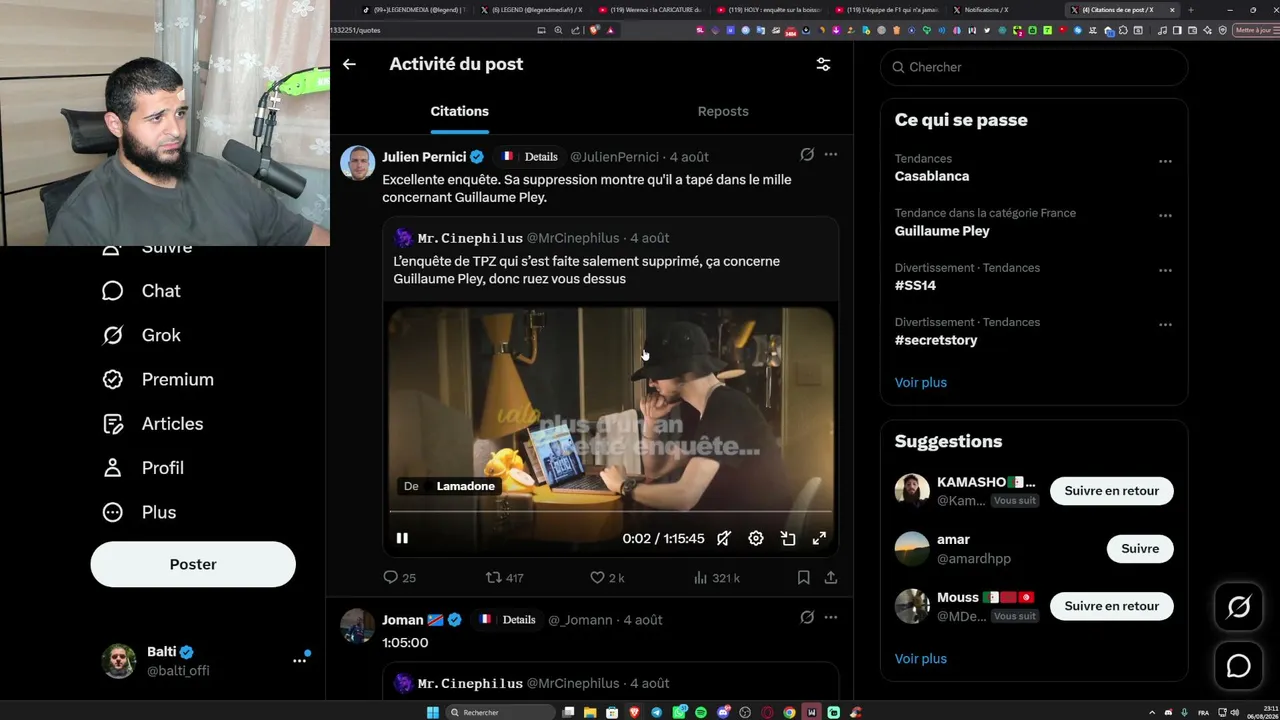Switch to the Reposts tab
This screenshot has width=1280, height=720.
point(723,111)
